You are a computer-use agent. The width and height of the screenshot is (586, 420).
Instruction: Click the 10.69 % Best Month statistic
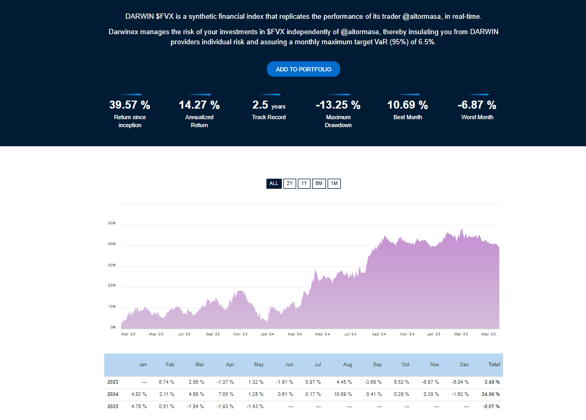(x=407, y=105)
